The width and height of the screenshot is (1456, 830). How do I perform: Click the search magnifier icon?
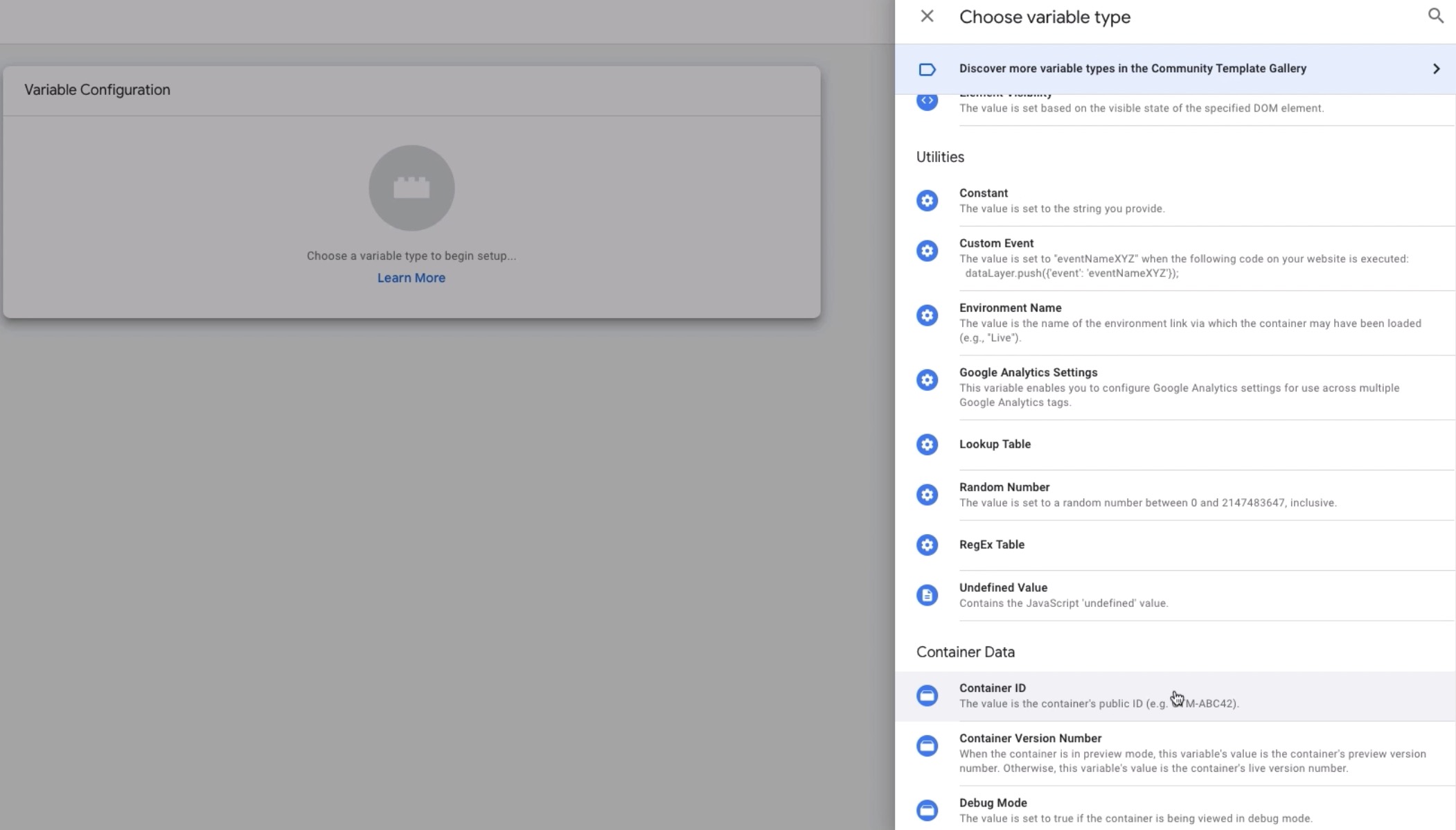click(x=1435, y=16)
